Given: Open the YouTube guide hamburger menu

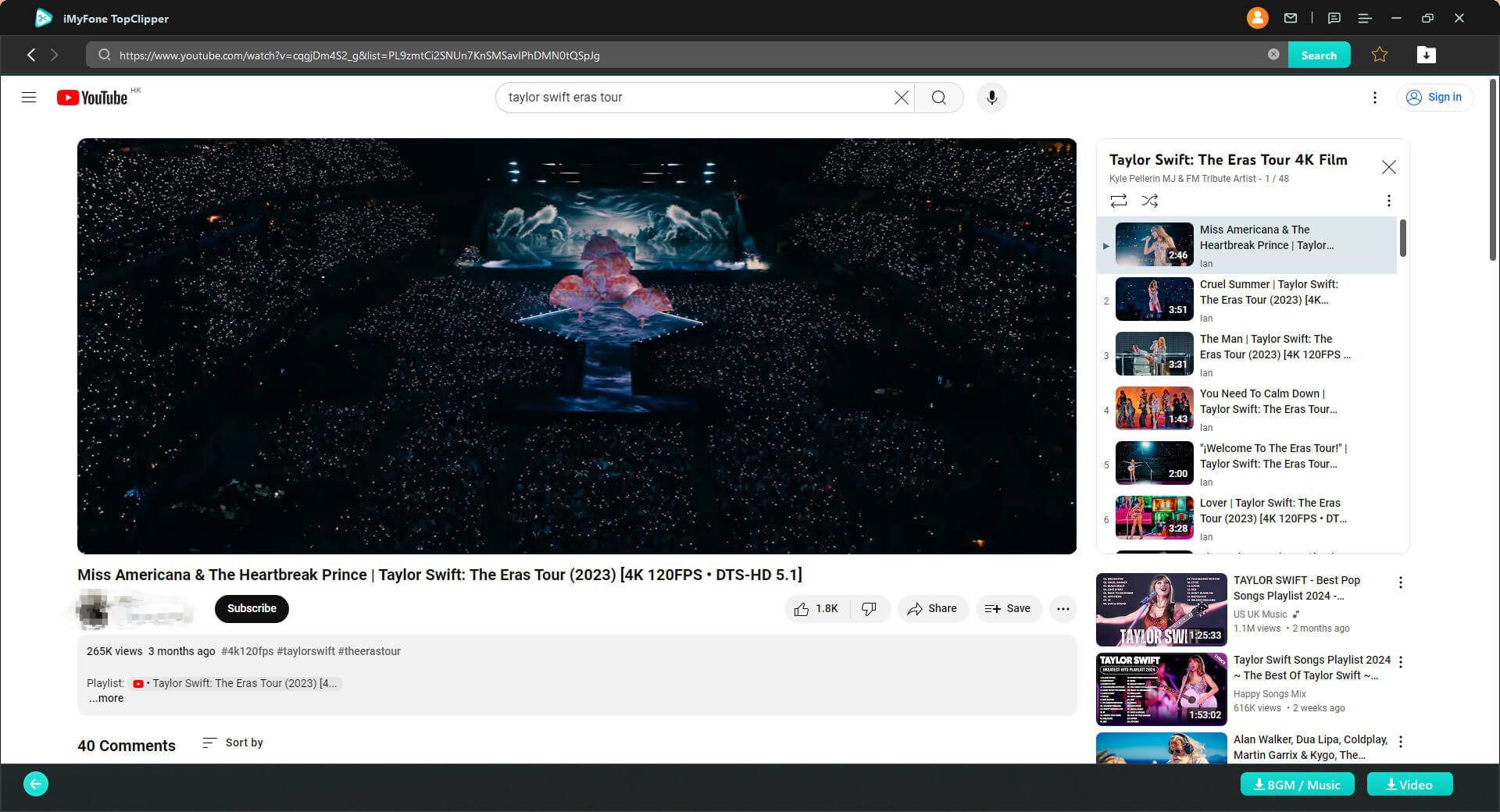Looking at the screenshot, I should click(29, 98).
